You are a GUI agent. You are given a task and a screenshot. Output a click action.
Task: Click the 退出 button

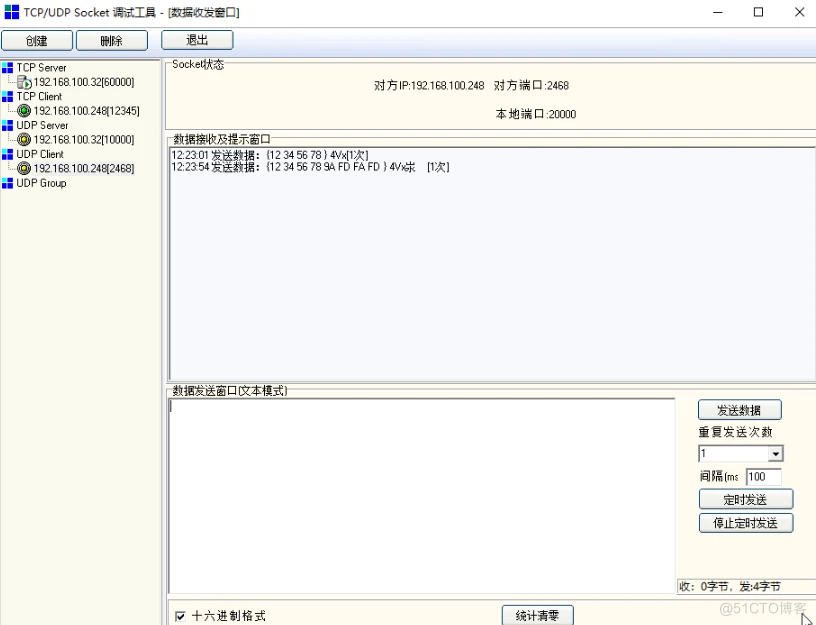[196, 40]
